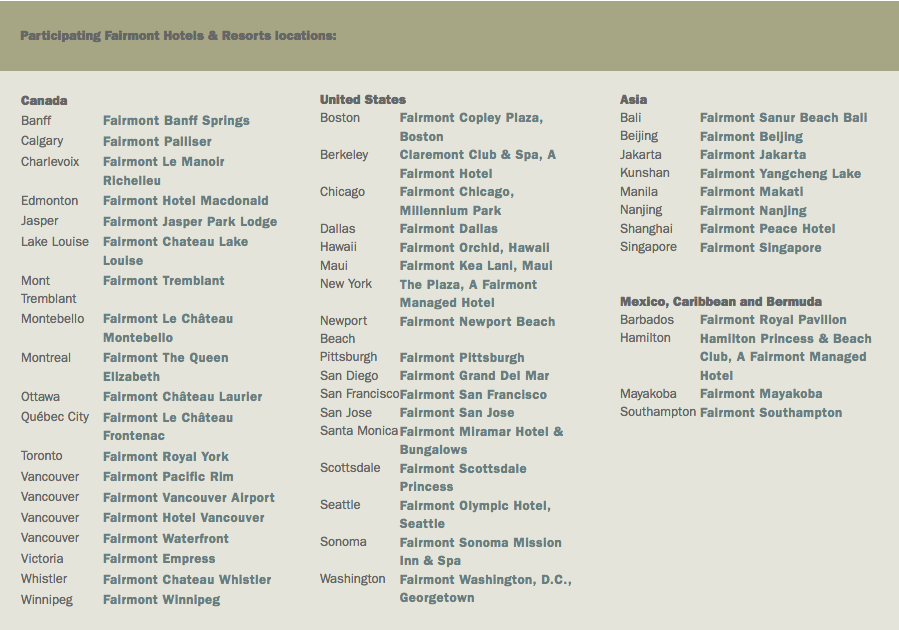Open the Fairmont Pacific Rim link

168,477
